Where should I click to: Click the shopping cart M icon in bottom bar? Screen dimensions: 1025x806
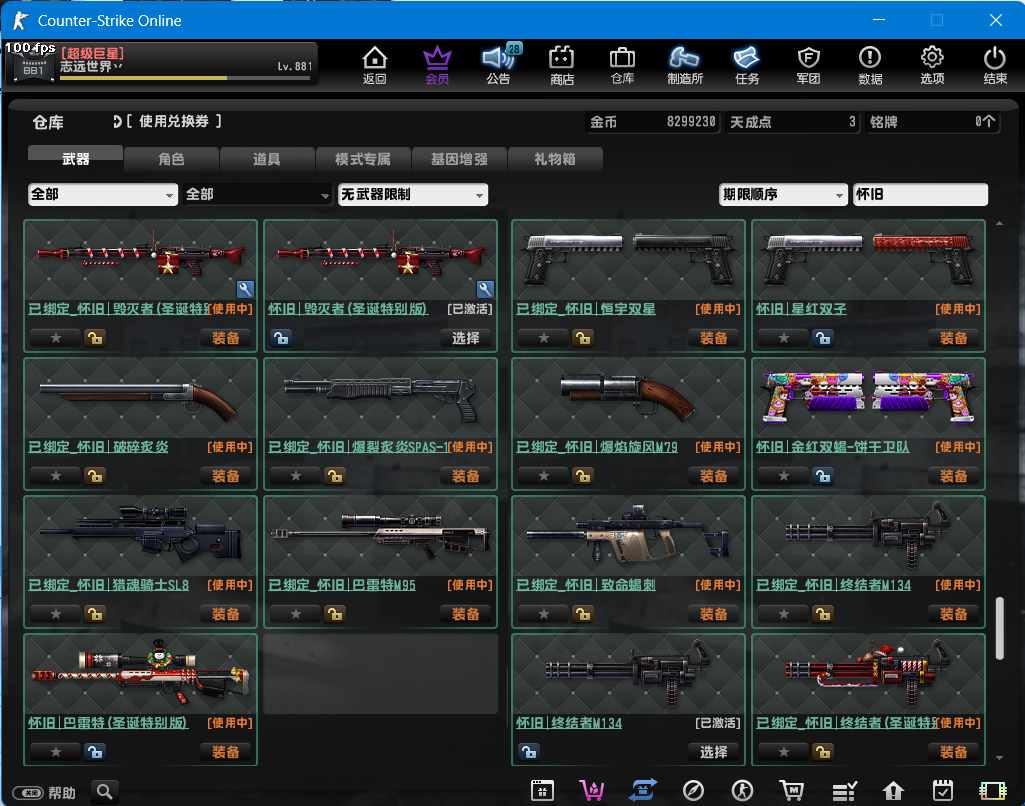coord(792,791)
